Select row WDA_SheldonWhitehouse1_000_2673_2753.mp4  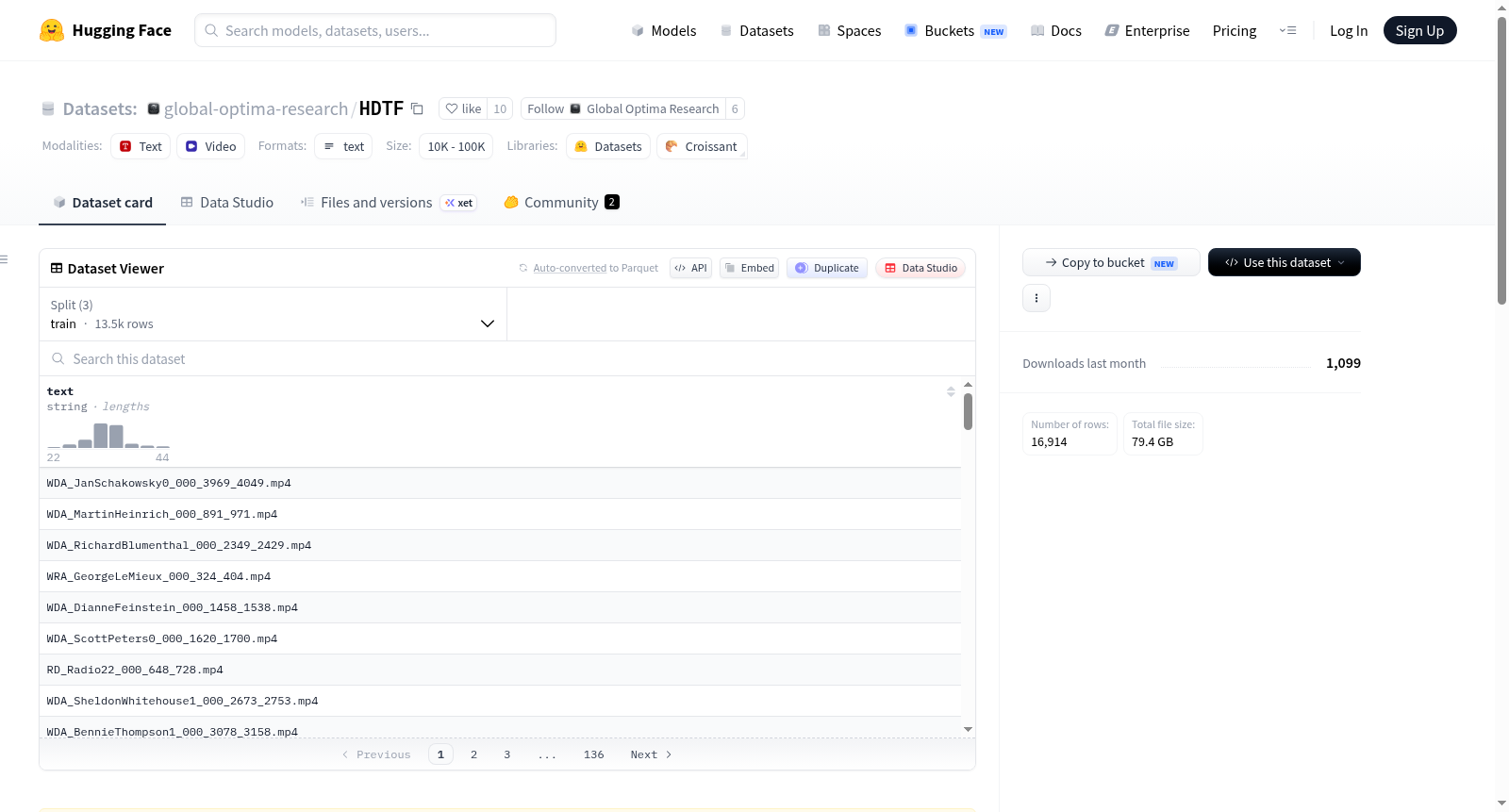500,701
